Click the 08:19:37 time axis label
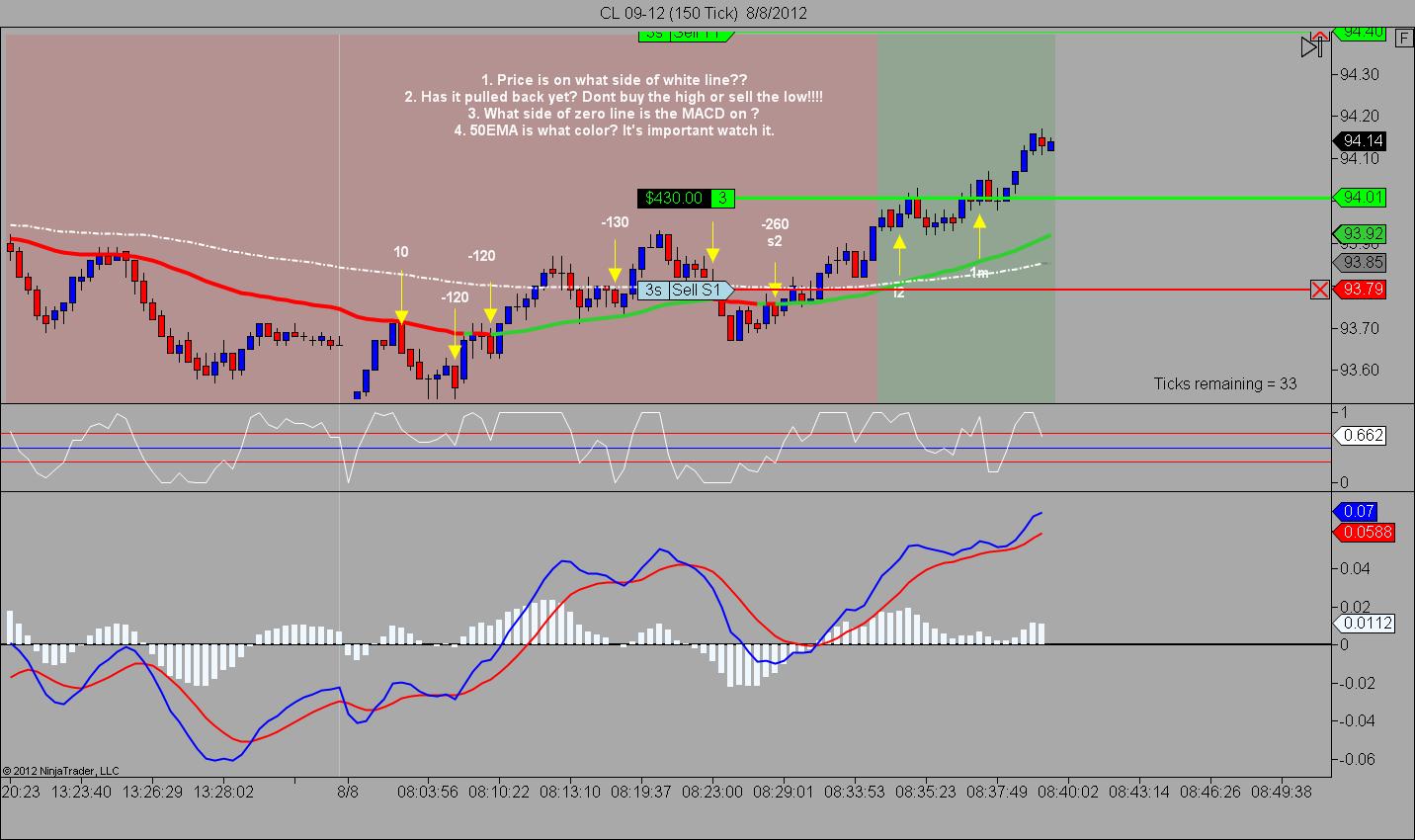The width and height of the screenshot is (1415, 840). [640, 792]
